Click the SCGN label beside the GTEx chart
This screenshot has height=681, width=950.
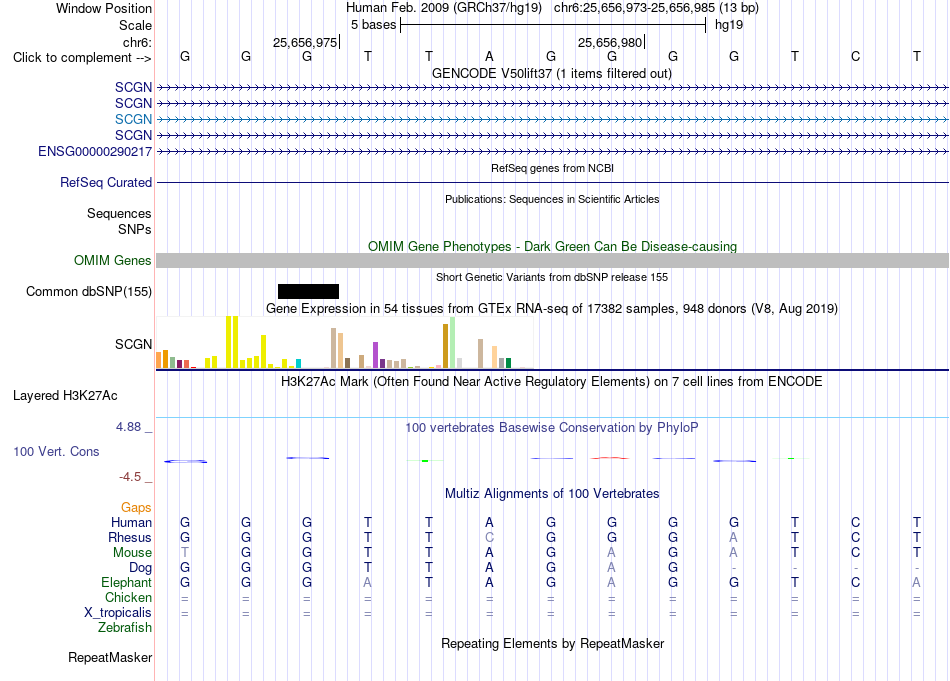click(x=133, y=344)
